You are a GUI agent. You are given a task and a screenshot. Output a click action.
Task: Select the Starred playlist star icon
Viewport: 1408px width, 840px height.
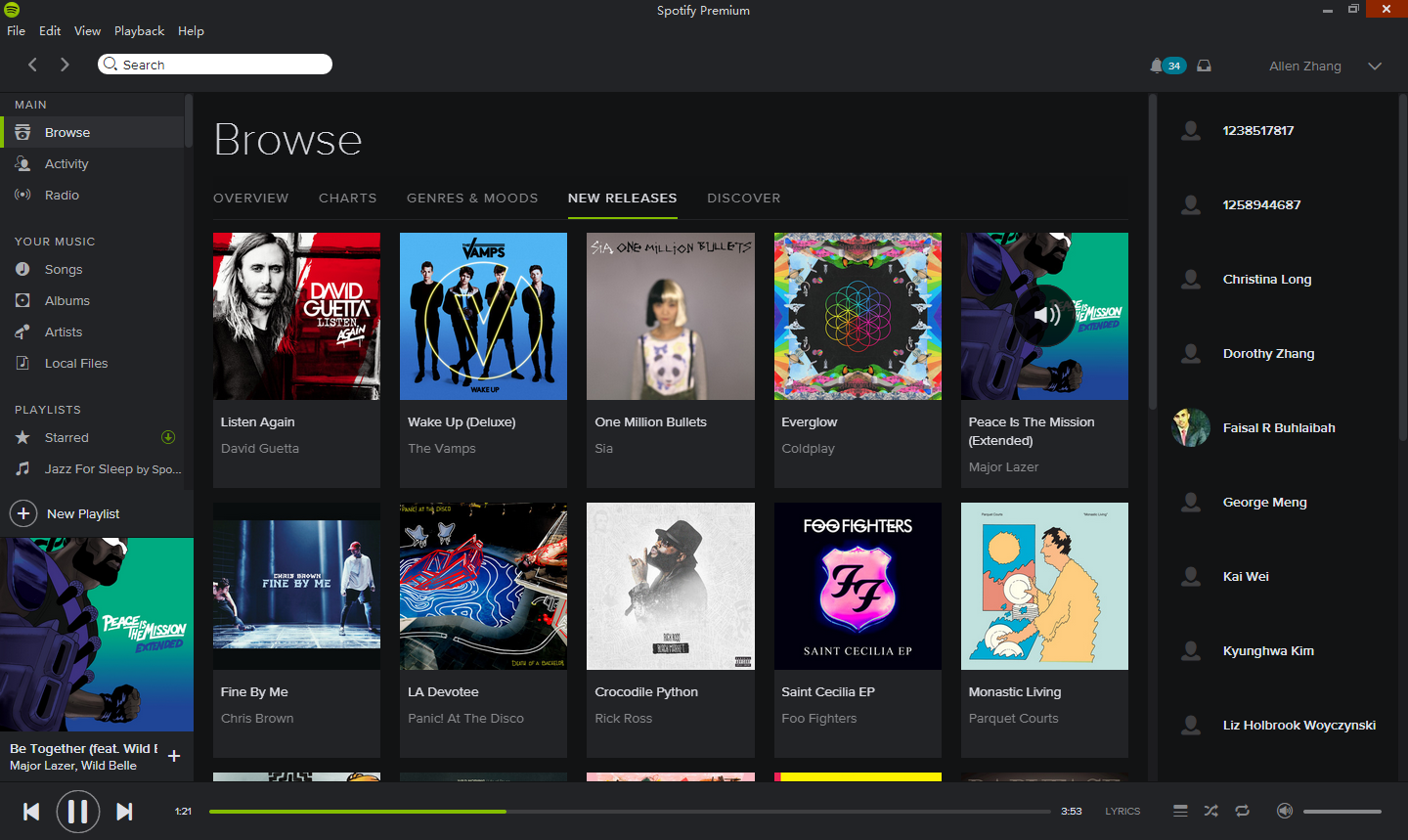(x=22, y=437)
